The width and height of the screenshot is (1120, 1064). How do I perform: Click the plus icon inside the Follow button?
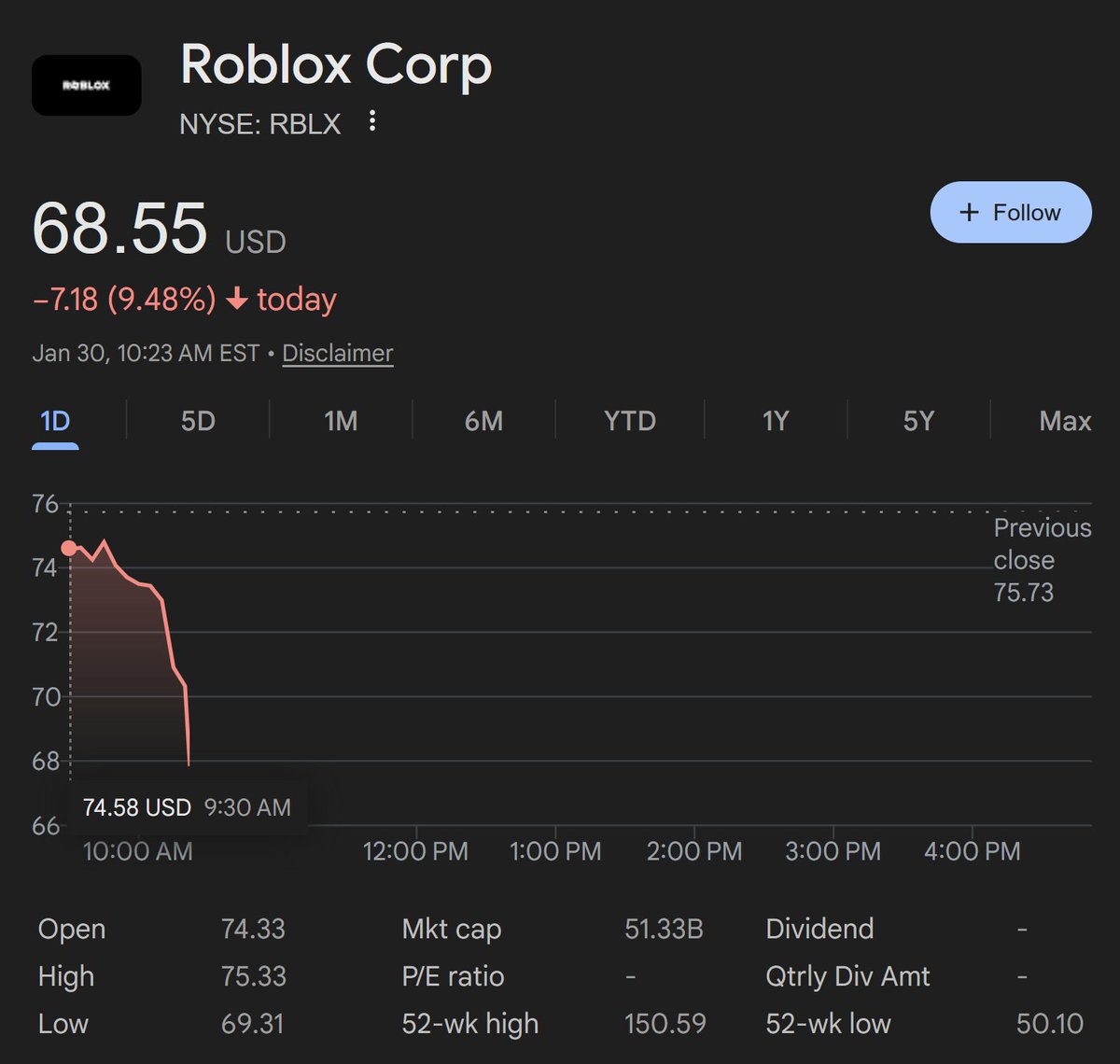[968, 212]
